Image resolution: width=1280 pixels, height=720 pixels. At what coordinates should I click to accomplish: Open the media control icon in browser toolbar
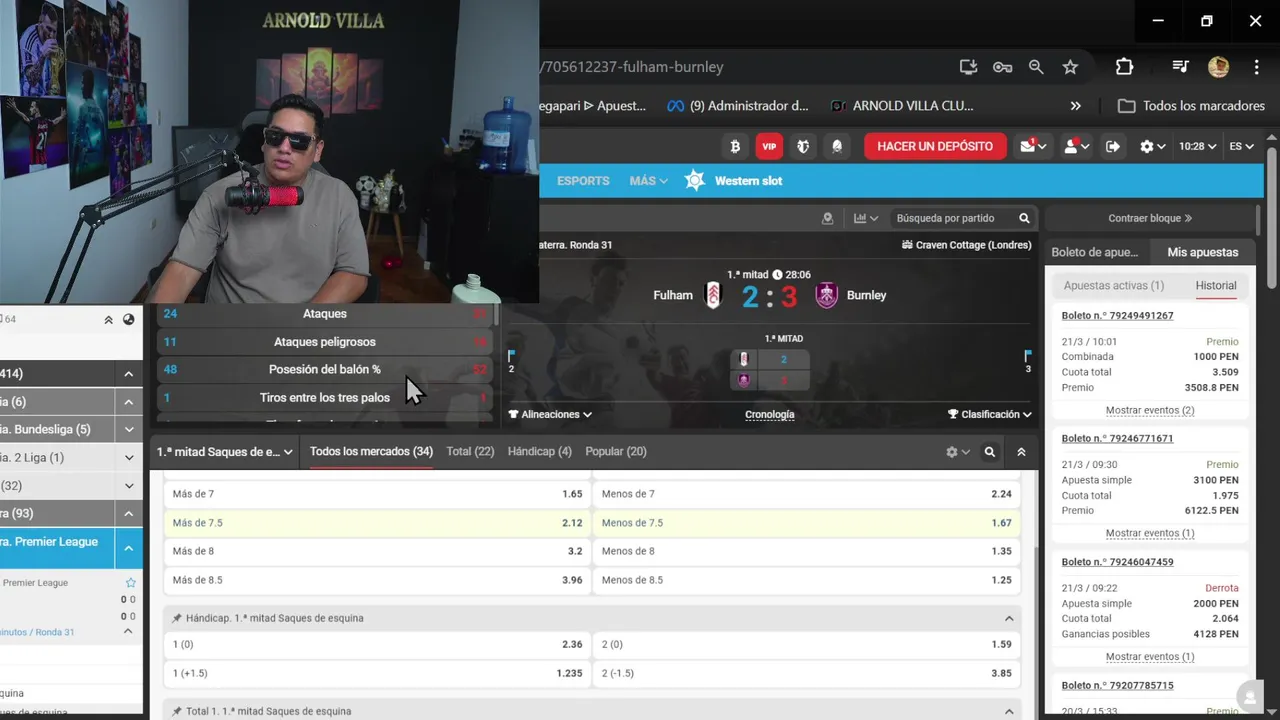1181,67
